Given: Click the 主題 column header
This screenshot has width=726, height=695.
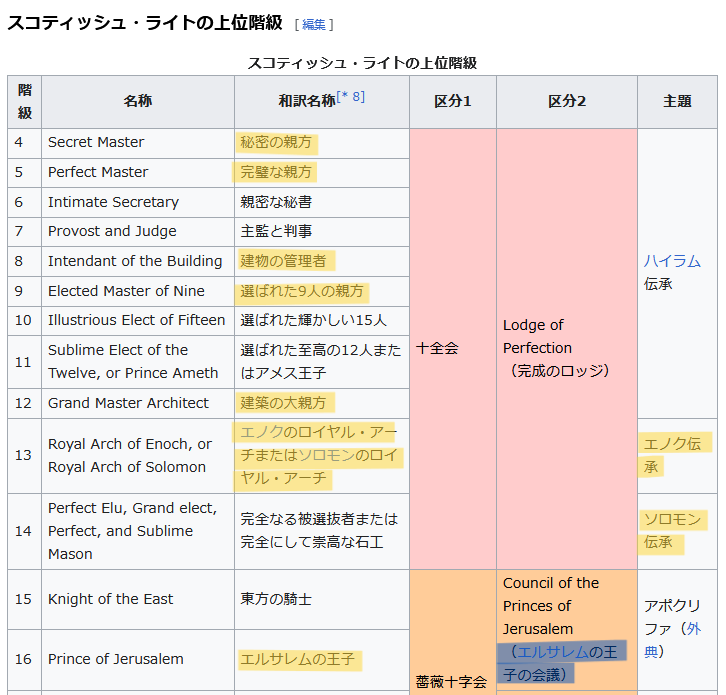Looking at the screenshot, I should click(x=677, y=101).
